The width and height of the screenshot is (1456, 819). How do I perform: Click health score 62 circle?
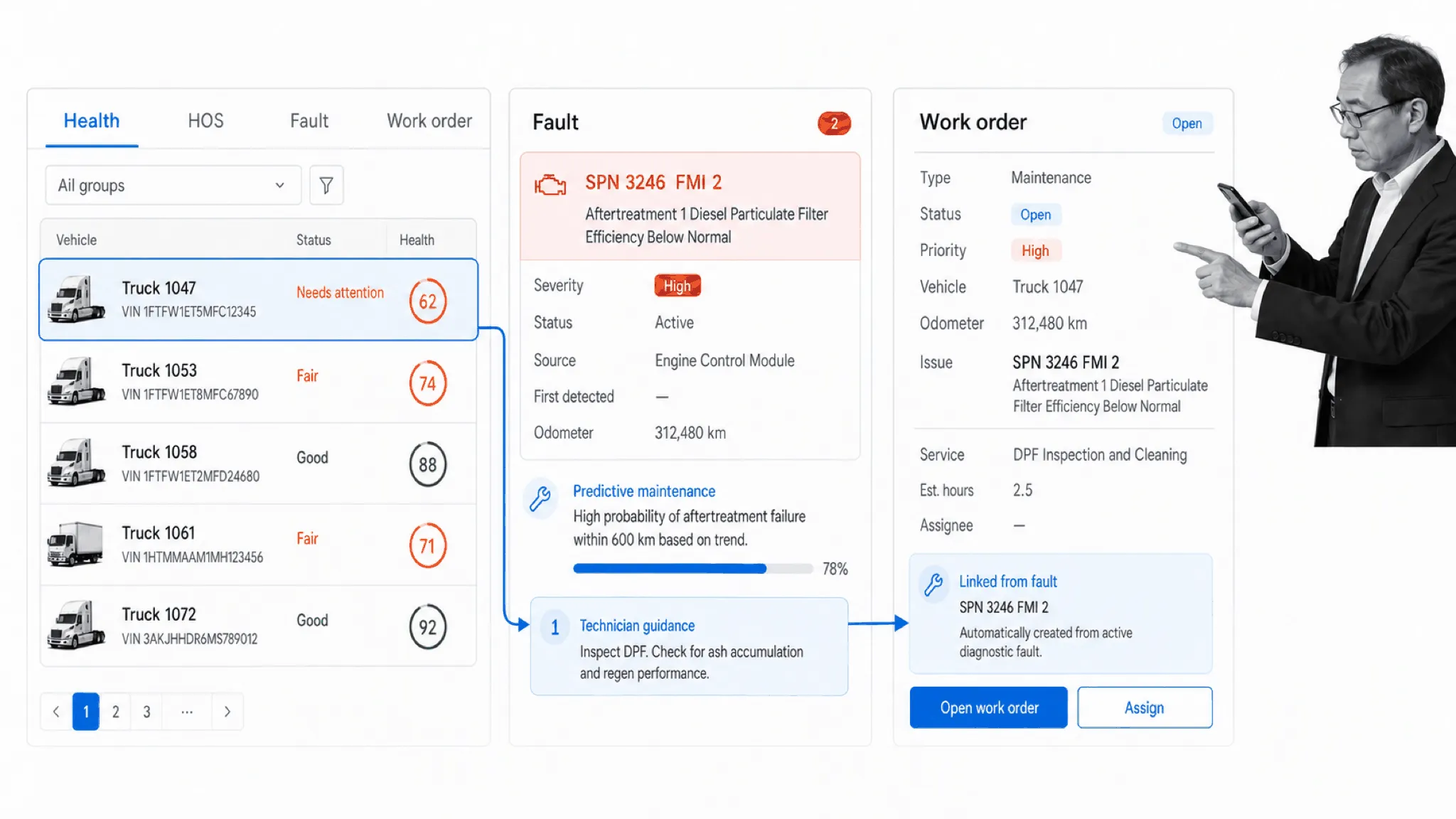(x=428, y=301)
